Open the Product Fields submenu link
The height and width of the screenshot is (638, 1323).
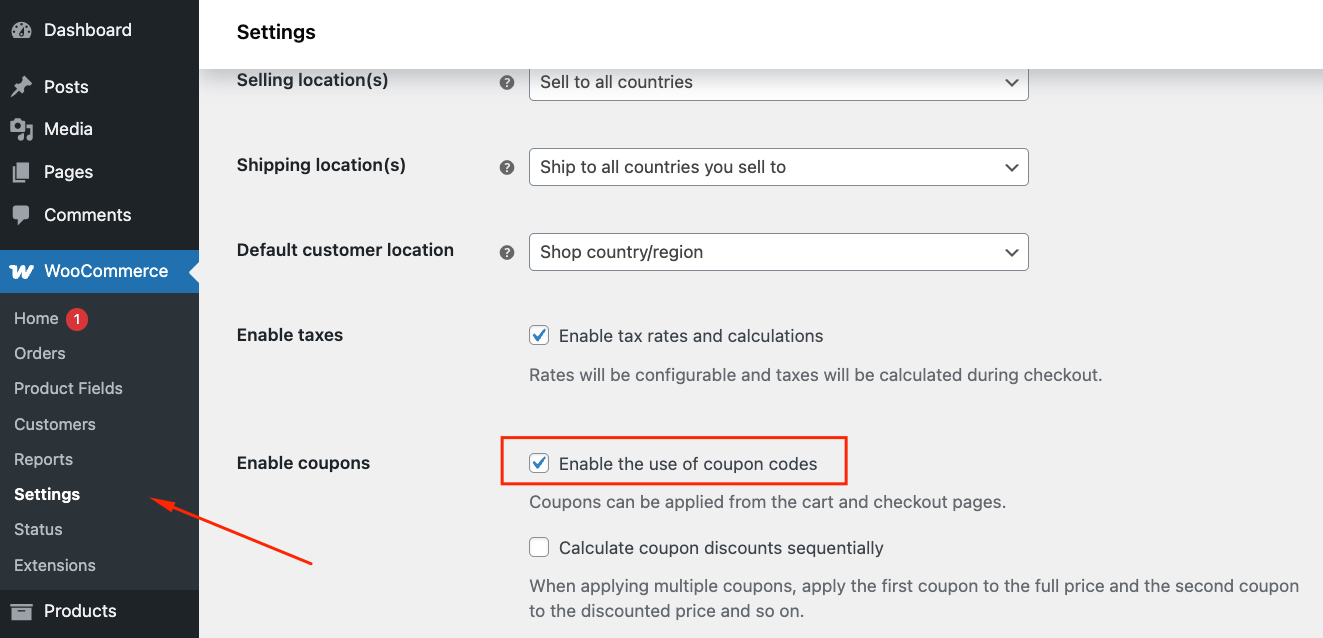[x=68, y=388]
